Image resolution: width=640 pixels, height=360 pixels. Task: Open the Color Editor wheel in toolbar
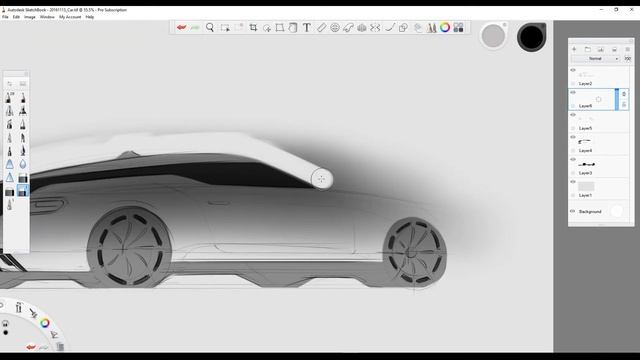coord(445,27)
